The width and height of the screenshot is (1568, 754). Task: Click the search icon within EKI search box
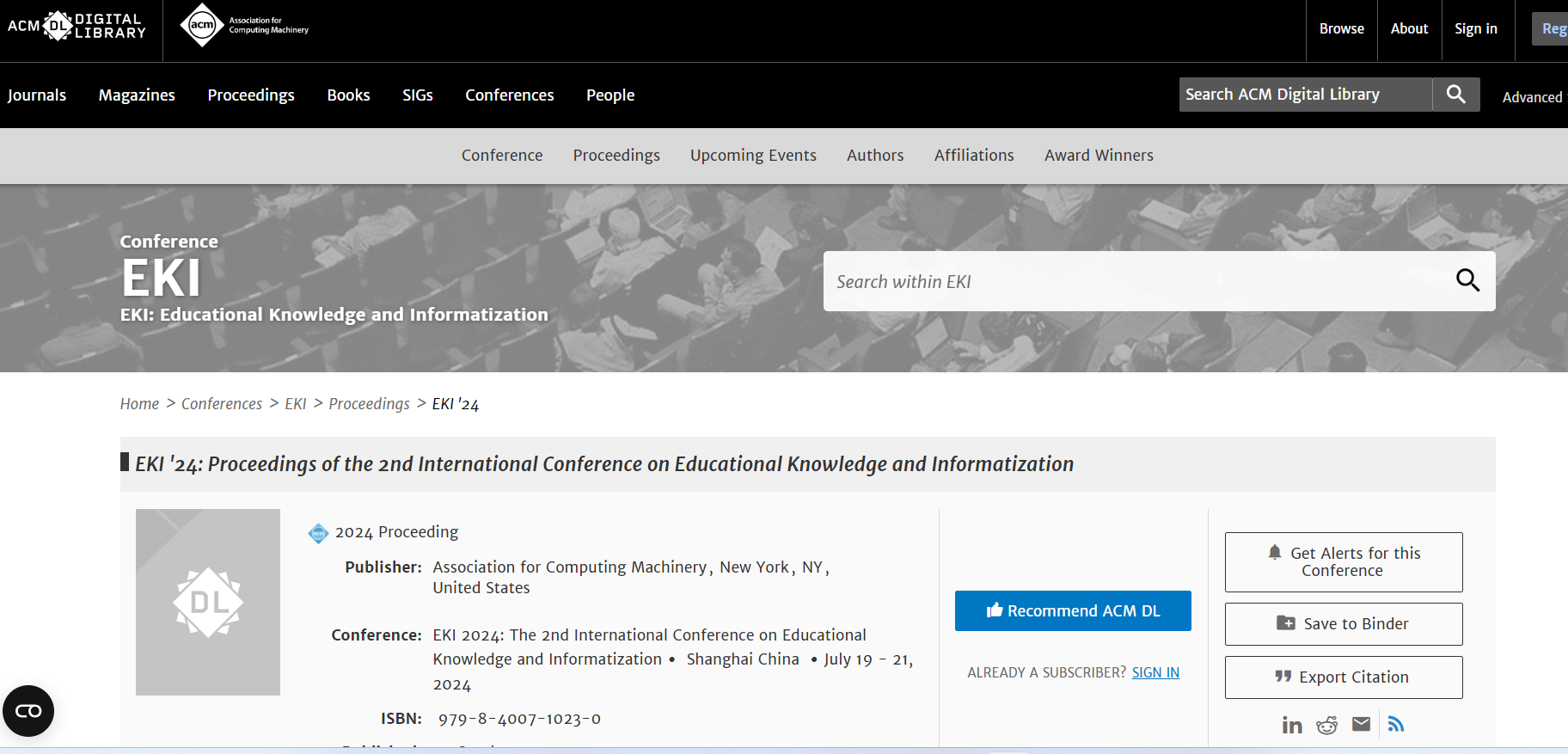click(x=1467, y=280)
